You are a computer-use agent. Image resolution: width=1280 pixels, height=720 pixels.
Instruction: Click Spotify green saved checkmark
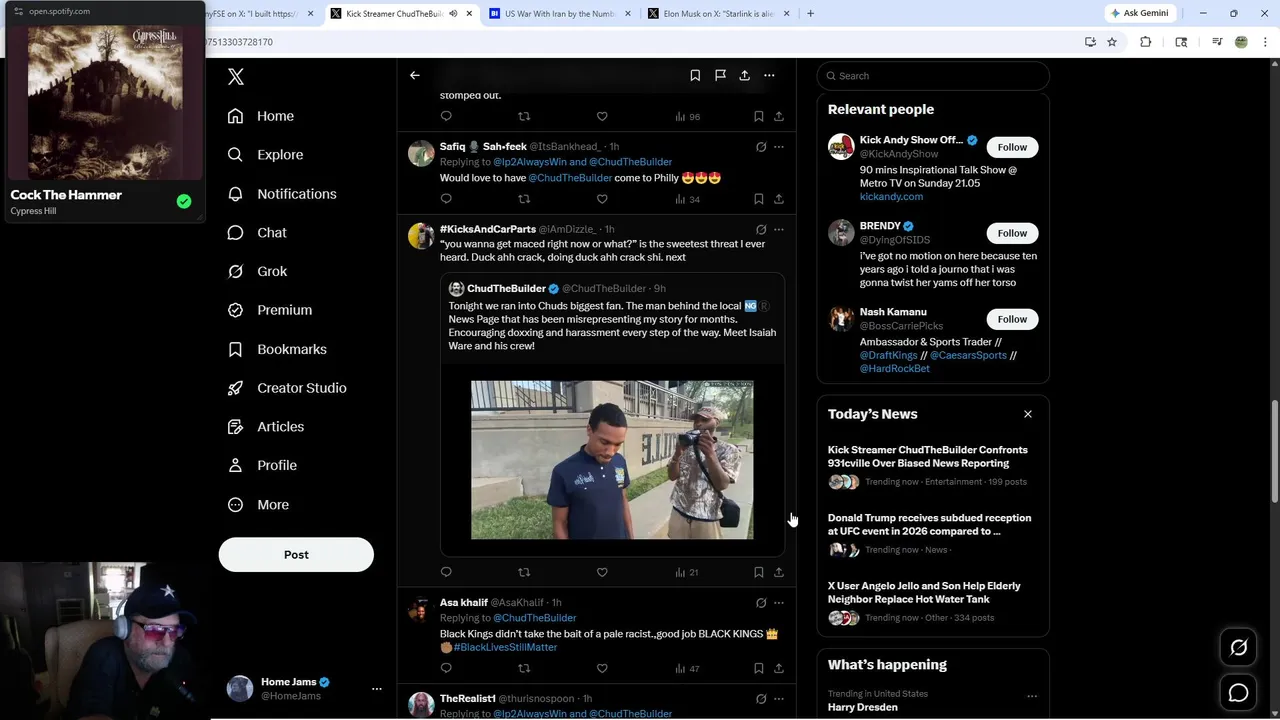(x=184, y=201)
